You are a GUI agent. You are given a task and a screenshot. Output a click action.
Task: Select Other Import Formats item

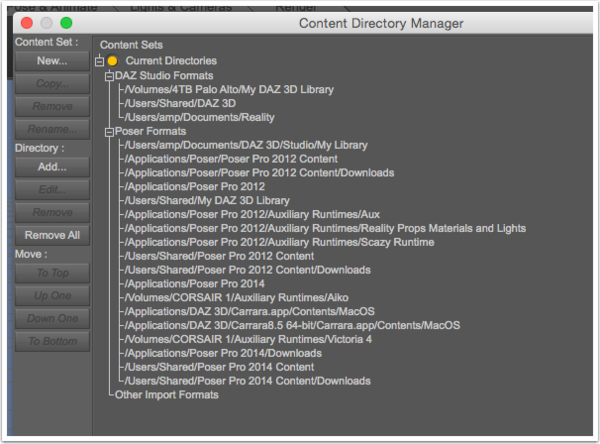click(x=166, y=395)
